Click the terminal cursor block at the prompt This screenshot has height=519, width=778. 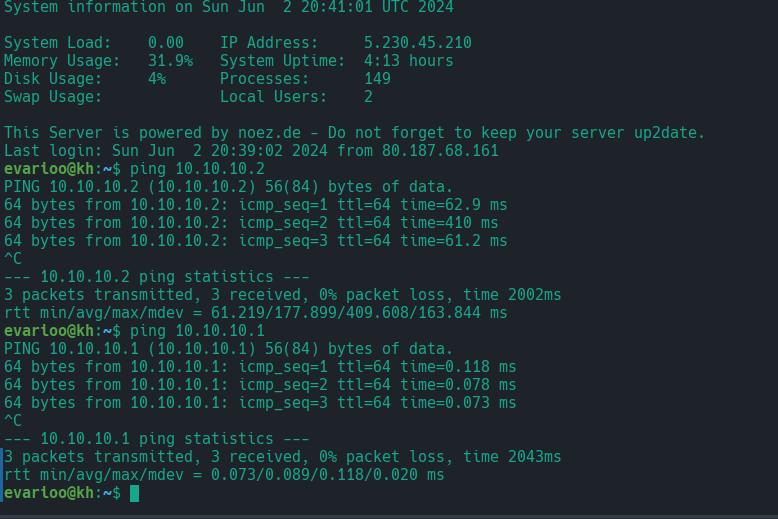[134, 493]
